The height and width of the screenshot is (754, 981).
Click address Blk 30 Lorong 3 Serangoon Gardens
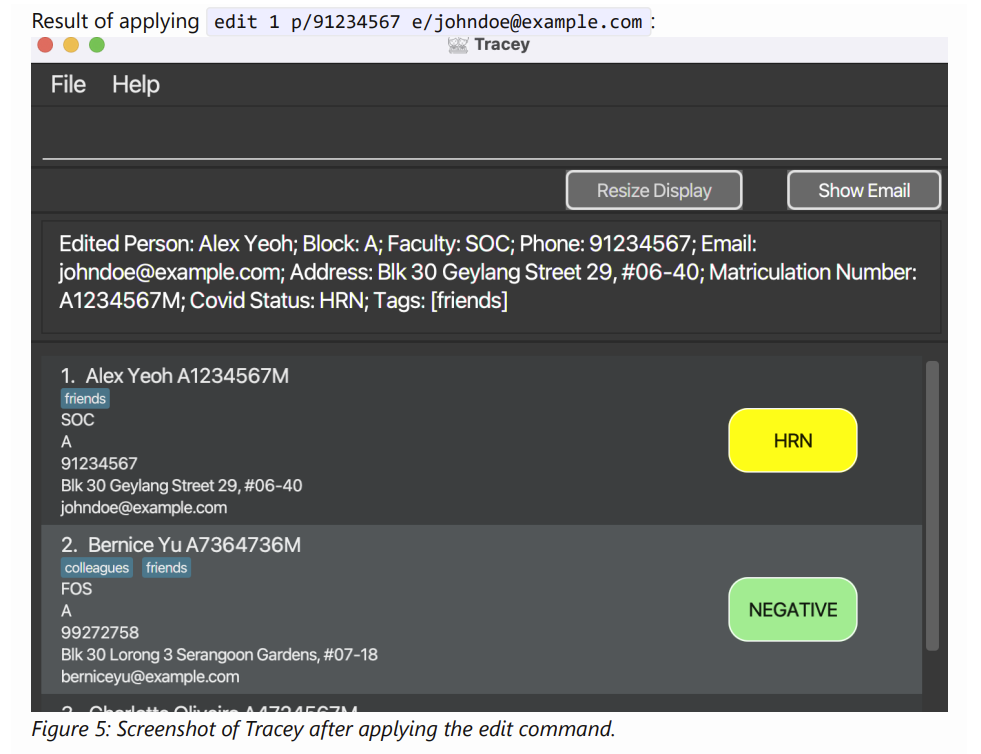pyautogui.click(x=219, y=655)
